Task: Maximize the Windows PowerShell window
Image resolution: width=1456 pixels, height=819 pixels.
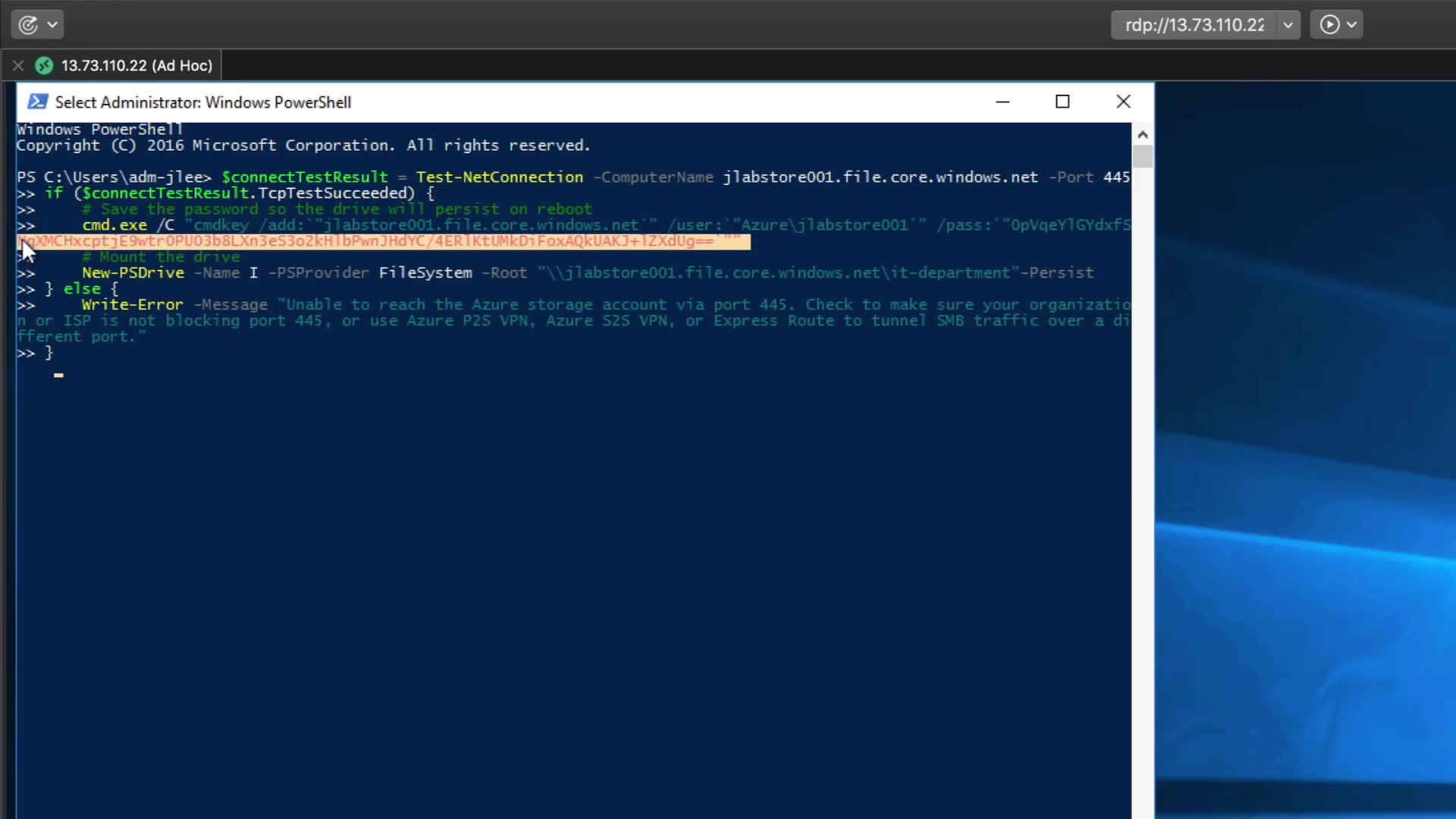Action: (1062, 102)
